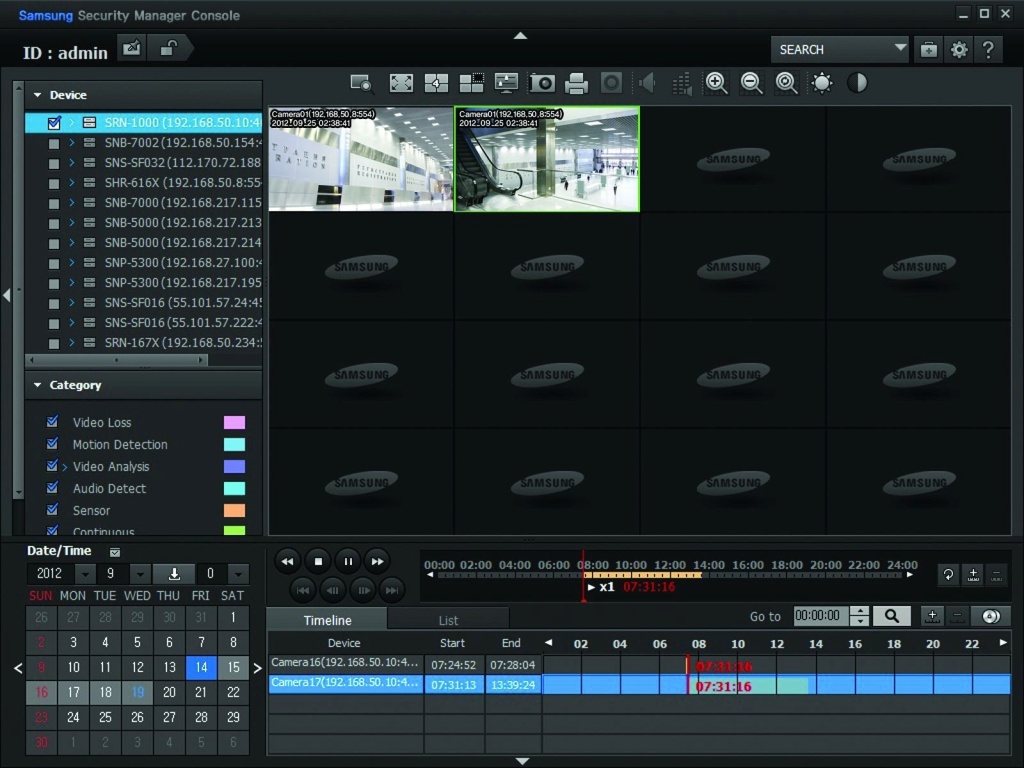This screenshot has width=1024, height=768.
Task: Select the Timeline tab
Action: tap(327, 620)
